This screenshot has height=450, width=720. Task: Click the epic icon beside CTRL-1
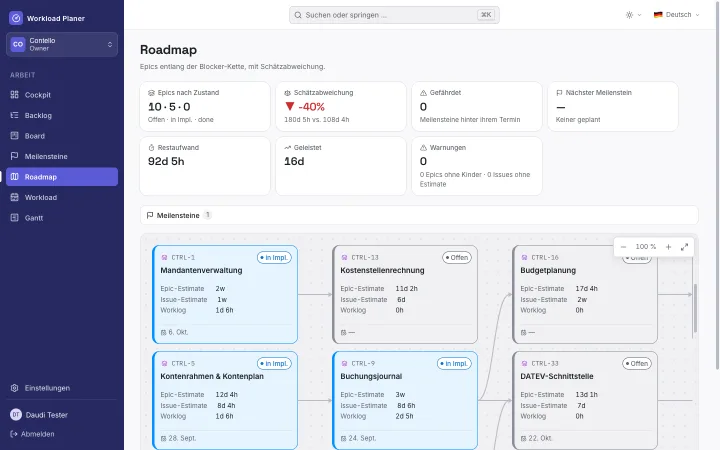tap(164, 258)
